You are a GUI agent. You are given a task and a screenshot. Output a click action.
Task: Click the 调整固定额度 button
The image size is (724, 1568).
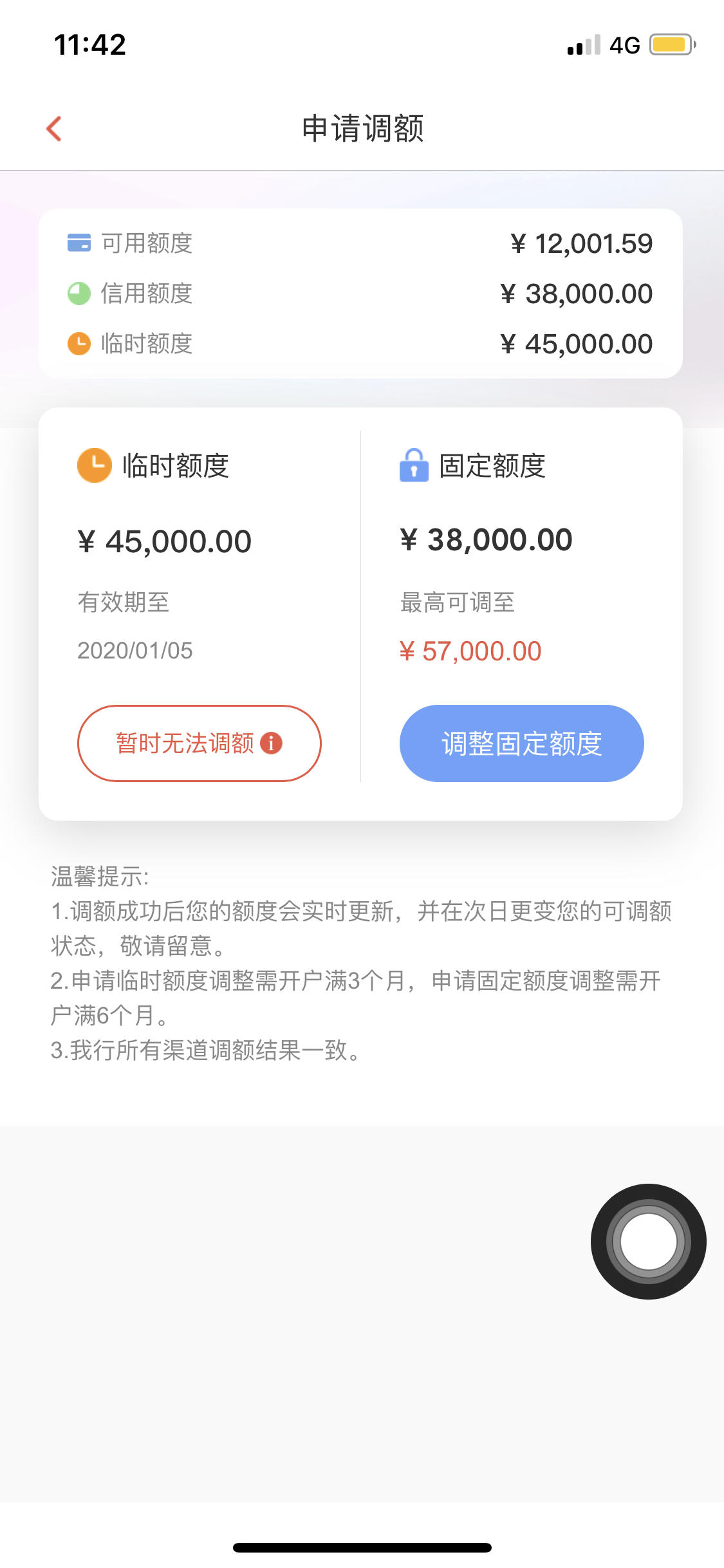pyautogui.click(x=522, y=743)
